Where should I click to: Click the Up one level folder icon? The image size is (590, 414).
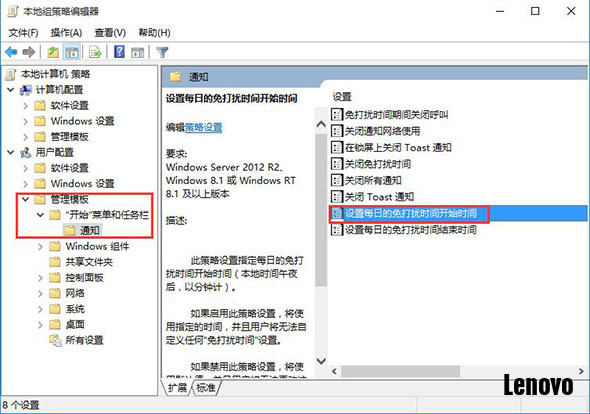(x=53, y=52)
